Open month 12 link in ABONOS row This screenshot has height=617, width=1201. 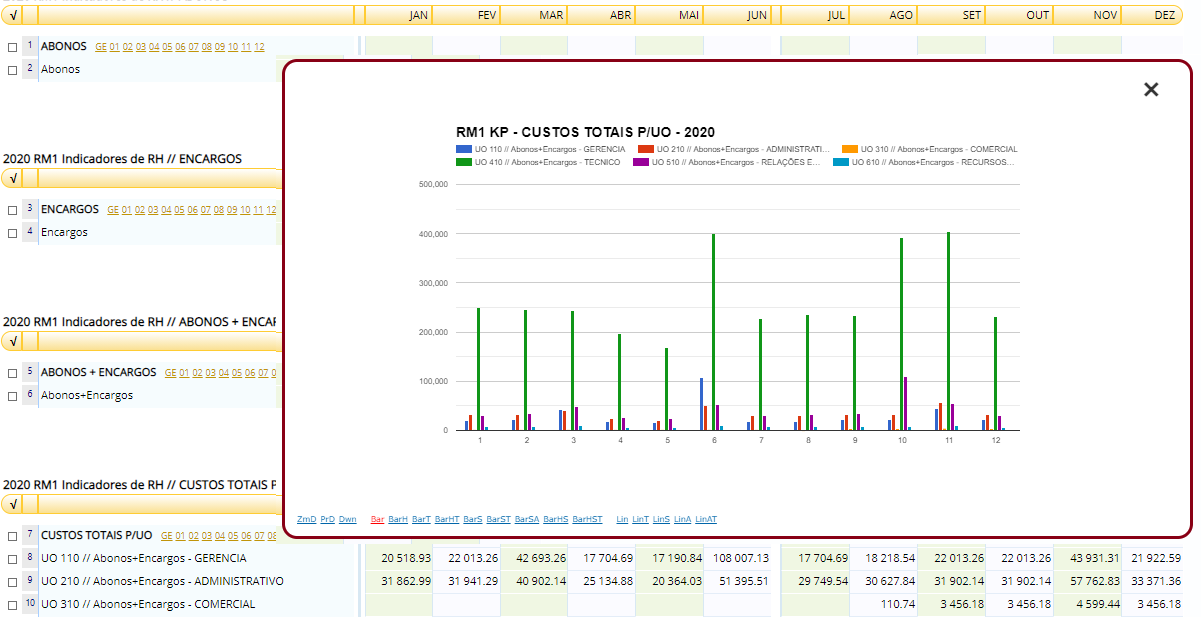[259, 47]
